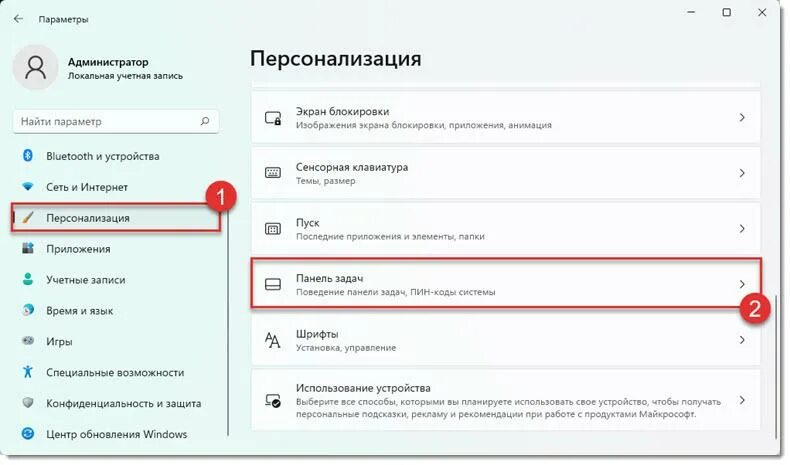This screenshot has width=790, height=465.
Task: Click the Администратор account name
Action: coord(108,62)
